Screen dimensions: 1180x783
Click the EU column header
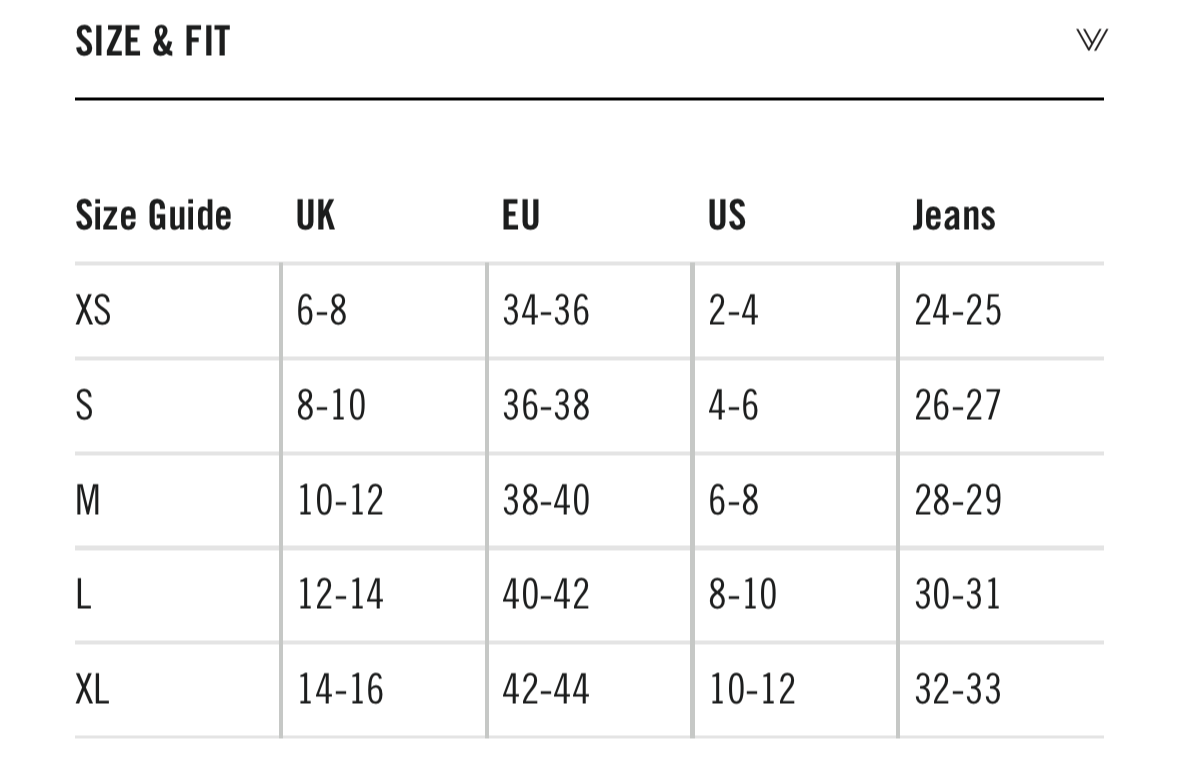click(x=521, y=215)
